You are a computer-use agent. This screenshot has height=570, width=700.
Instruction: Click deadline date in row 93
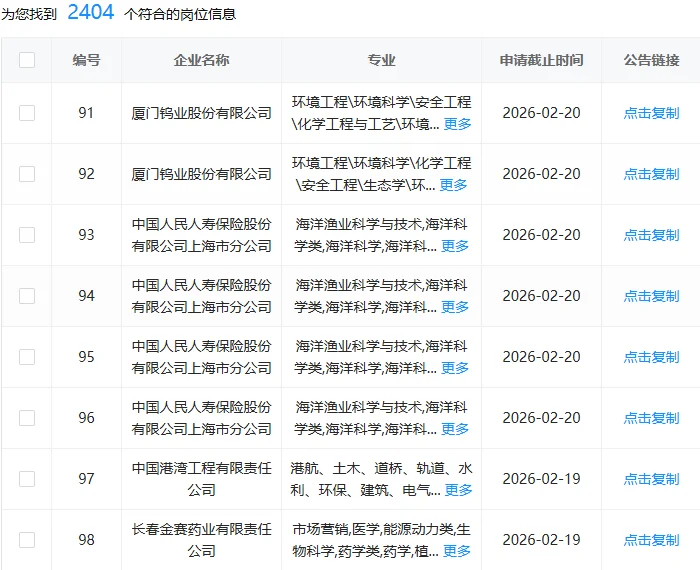(542, 235)
